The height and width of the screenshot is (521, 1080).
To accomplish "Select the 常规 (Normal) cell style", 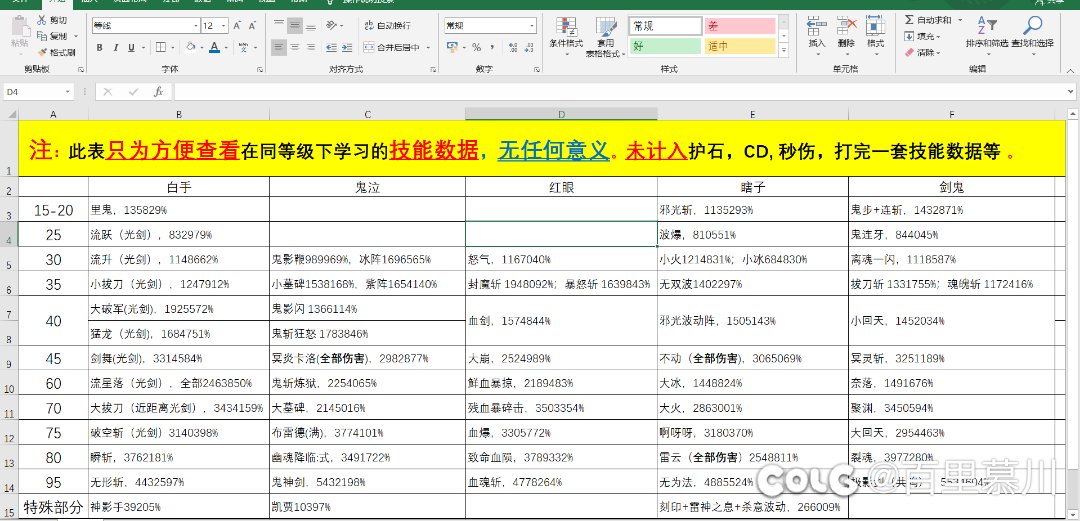I will point(665,26).
